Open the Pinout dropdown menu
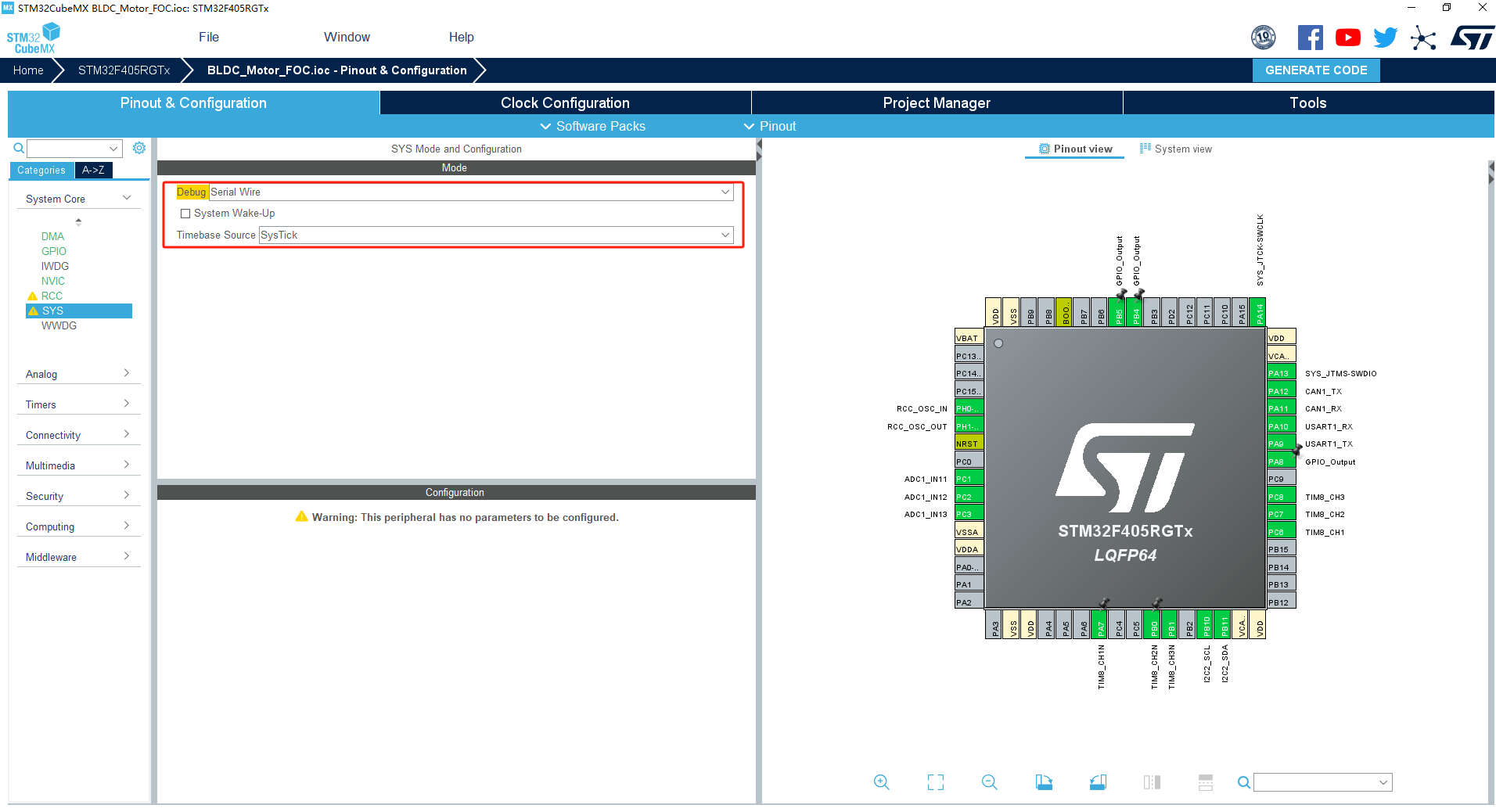Image resolution: width=1496 pixels, height=812 pixels. pos(770,126)
